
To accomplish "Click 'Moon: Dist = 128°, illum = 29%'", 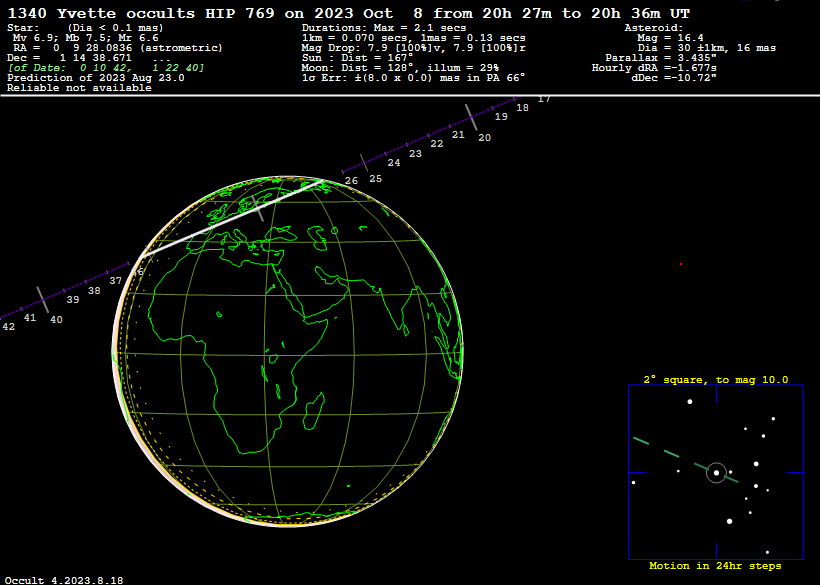I will tap(400, 68).
